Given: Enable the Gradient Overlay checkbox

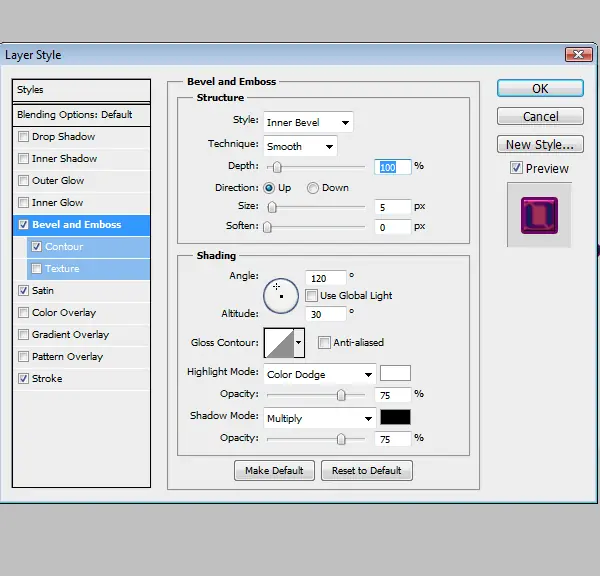Looking at the screenshot, I should tap(23, 335).
